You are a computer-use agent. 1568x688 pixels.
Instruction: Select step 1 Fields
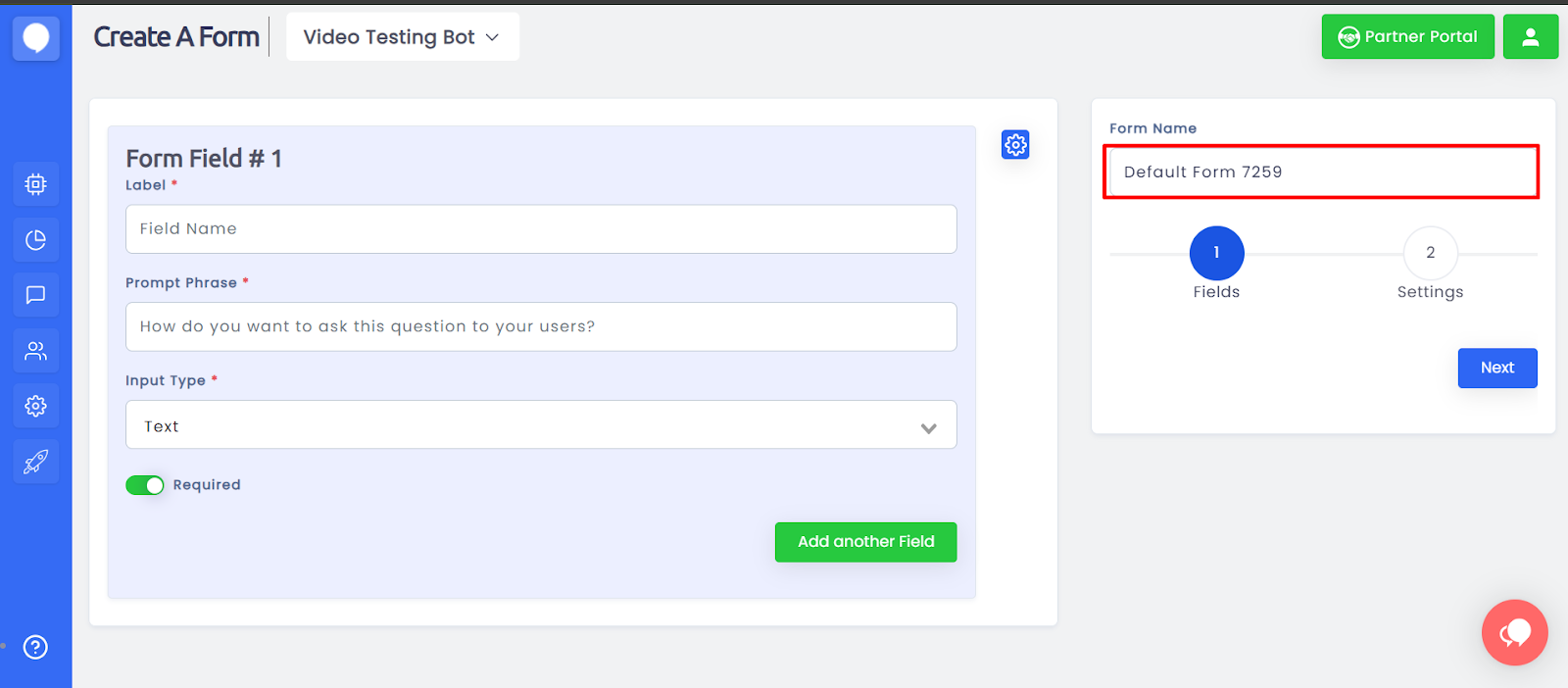pyautogui.click(x=1216, y=254)
